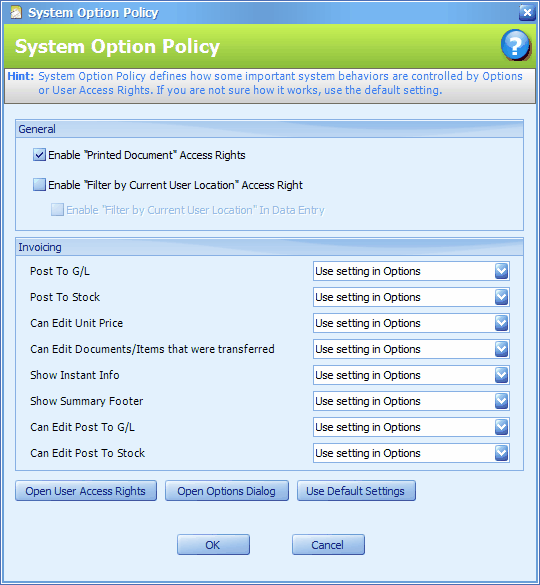
Task: Click Open User Access Rights button
Action: pyautogui.click(x=86, y=491)
